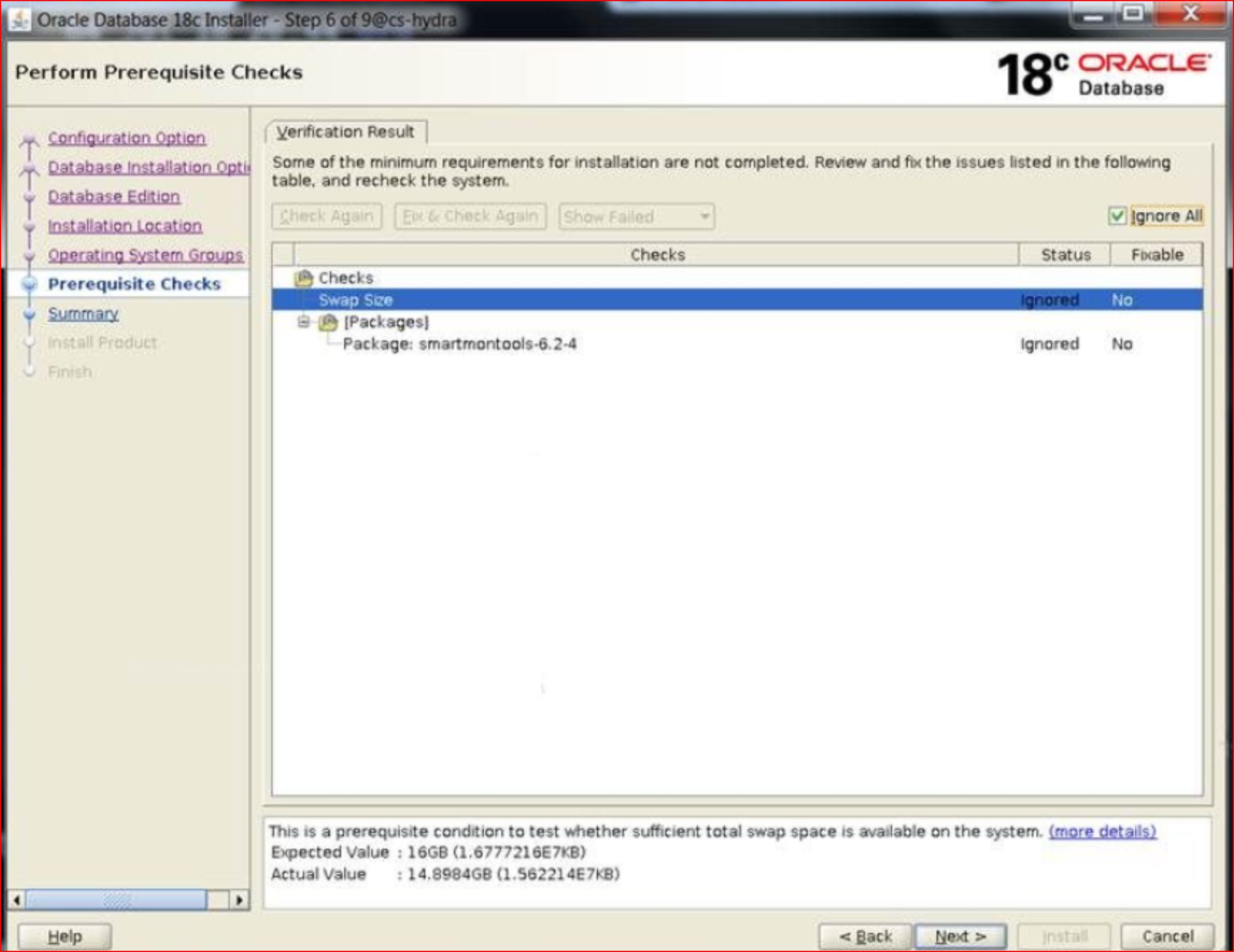This screenshot has width=1234, height=952.
Task: Select the Verification Result tab
Action: pyautogui.click(x=345, y=132)
